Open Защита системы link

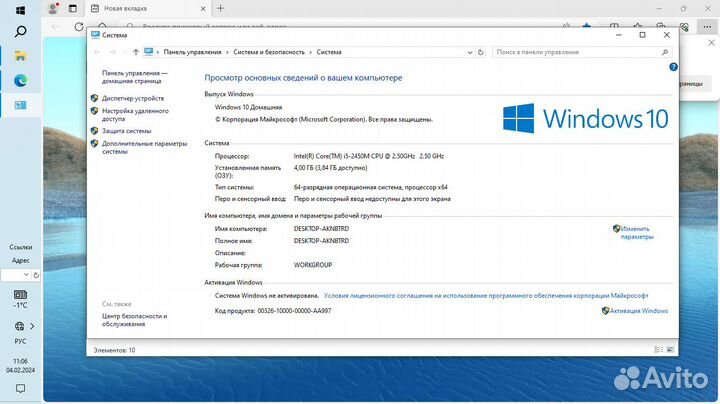click(x=126, y=131)
